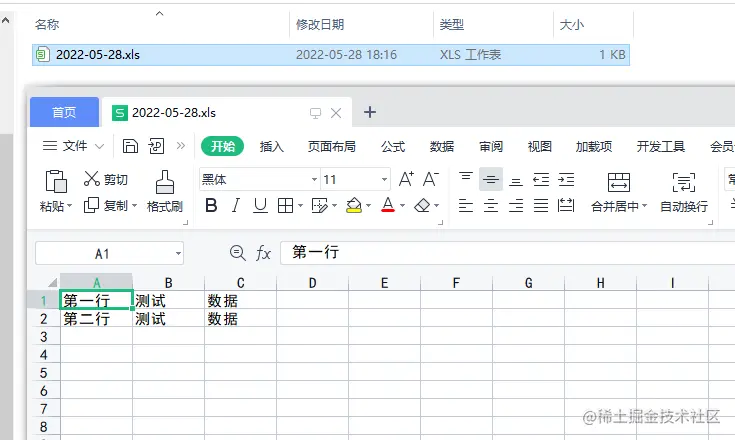Apply the red font color A
The image size is (735, 440).
[388, 205]
